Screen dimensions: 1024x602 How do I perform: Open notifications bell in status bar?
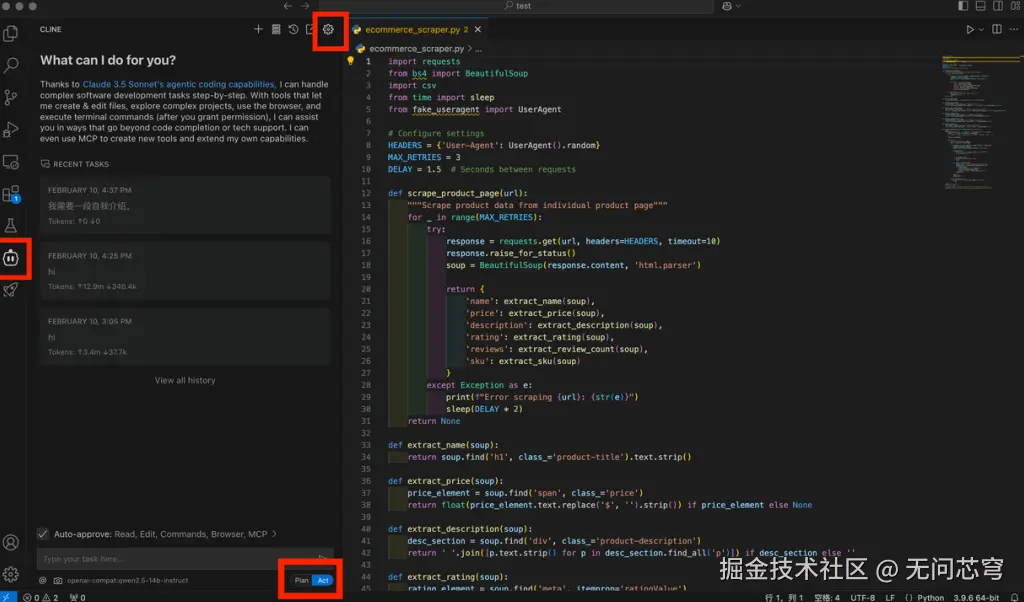pos(1015,597)
